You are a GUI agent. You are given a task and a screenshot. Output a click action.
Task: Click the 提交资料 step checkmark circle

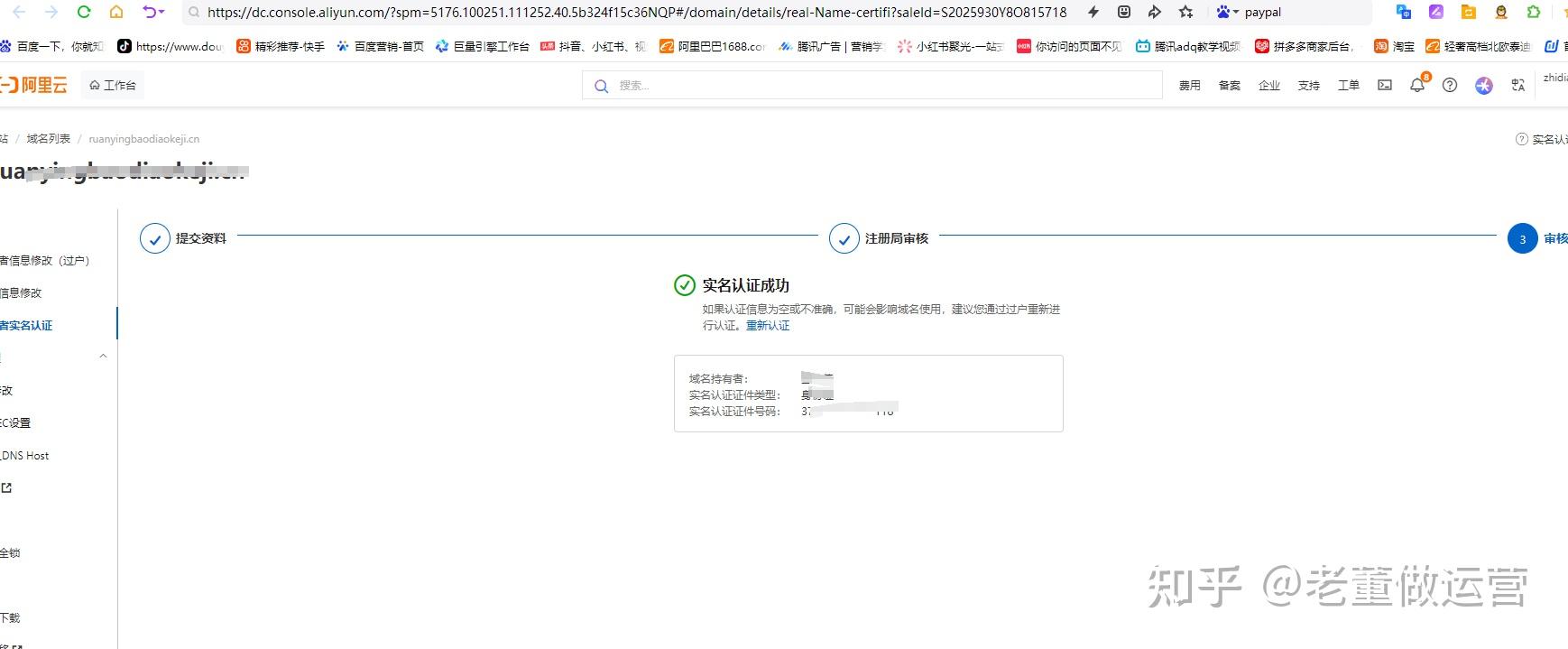[x=154, y=238]
